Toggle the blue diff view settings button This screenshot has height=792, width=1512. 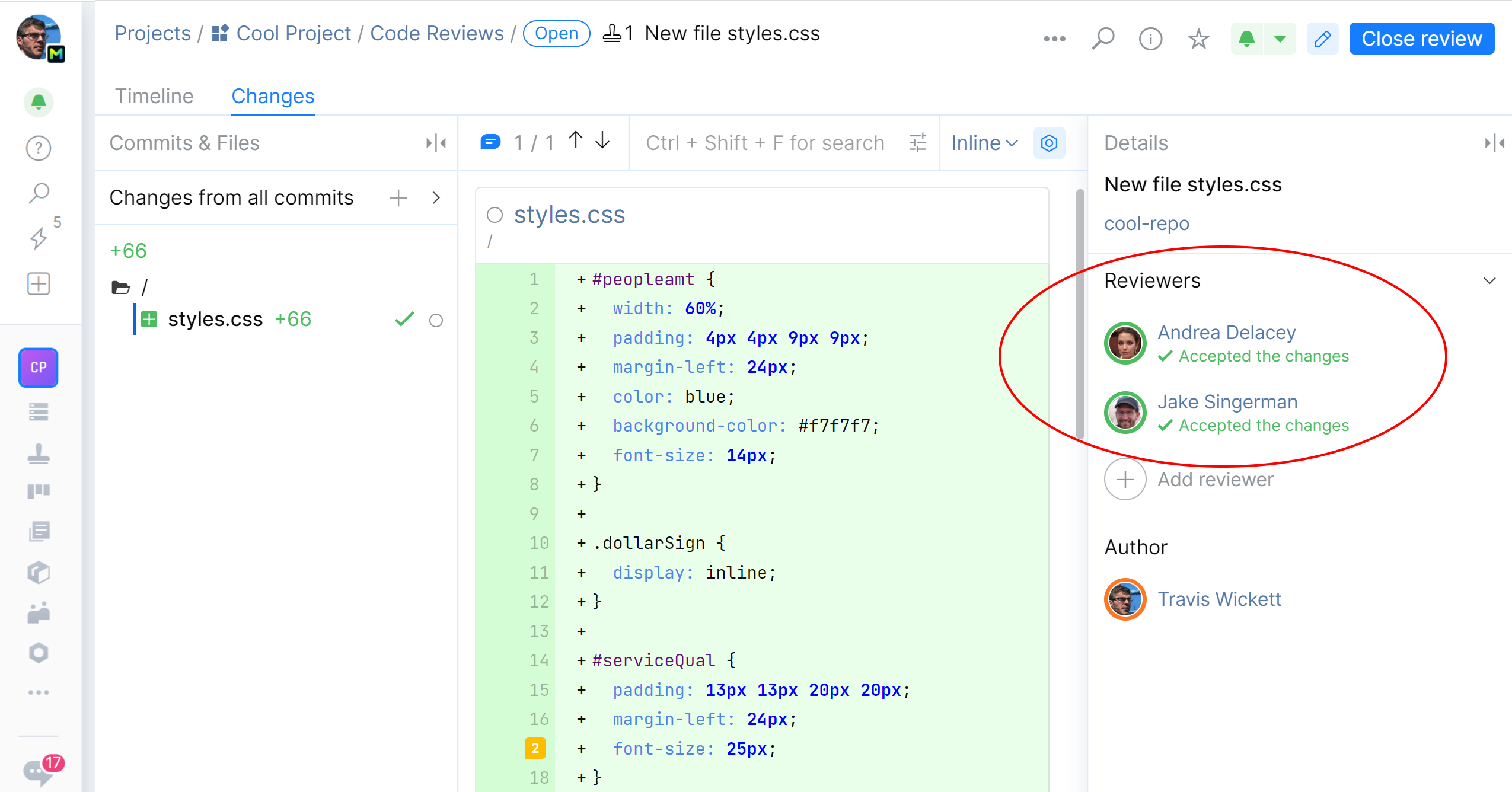[1049, 143]
